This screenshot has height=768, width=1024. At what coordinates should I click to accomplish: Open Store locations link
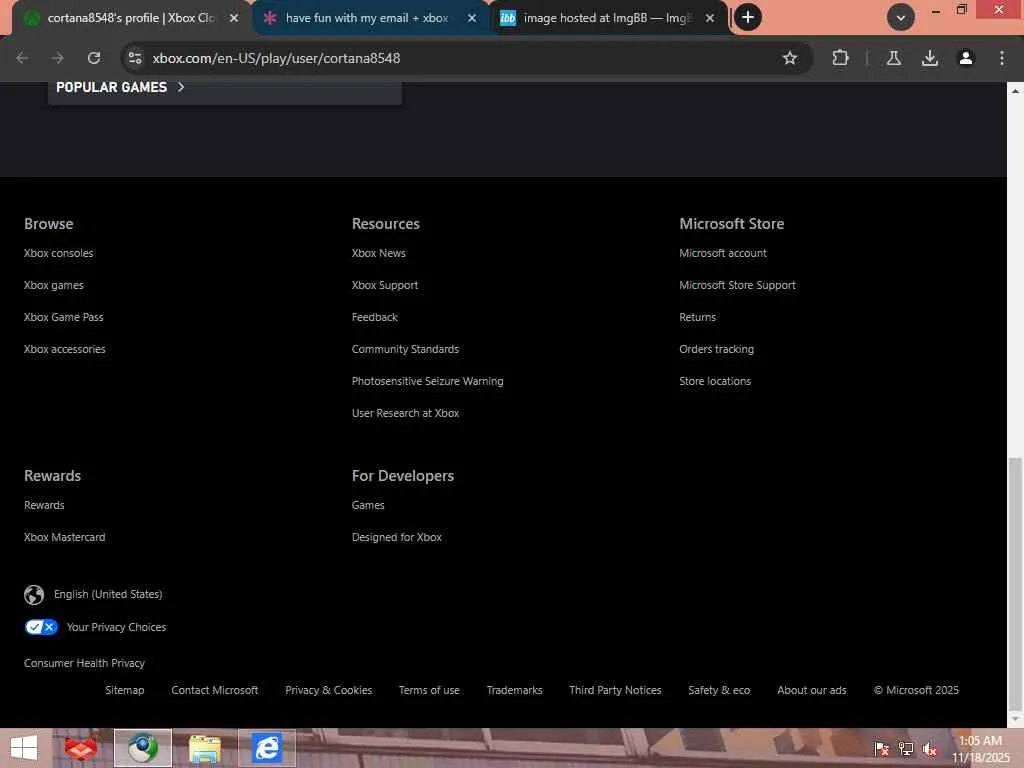[x=715, y=381]
